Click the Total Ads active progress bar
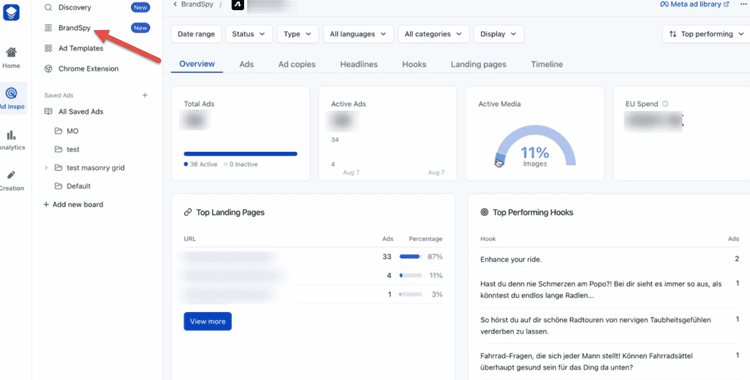Image resolution: width=750 pixels, height=380 pixels. pos(241,154)
